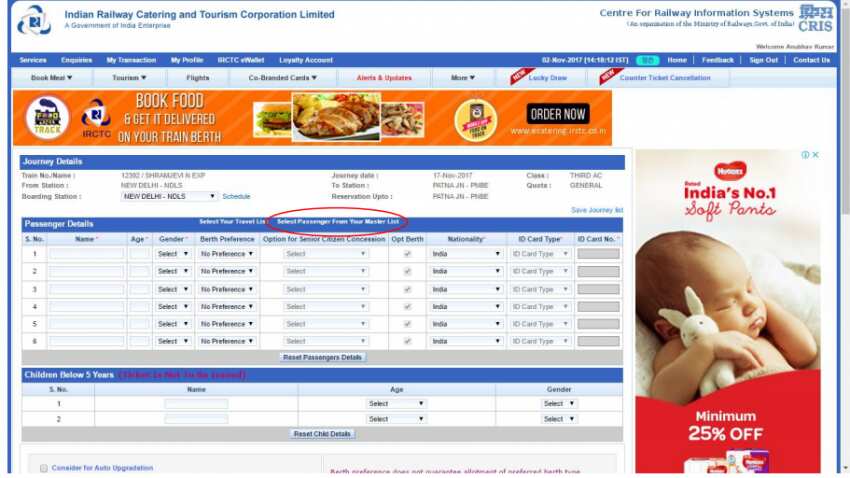The image size is (850, 478).
Task: Enable Consider for Auto Upgradation
Action: (x=44, y=468)
